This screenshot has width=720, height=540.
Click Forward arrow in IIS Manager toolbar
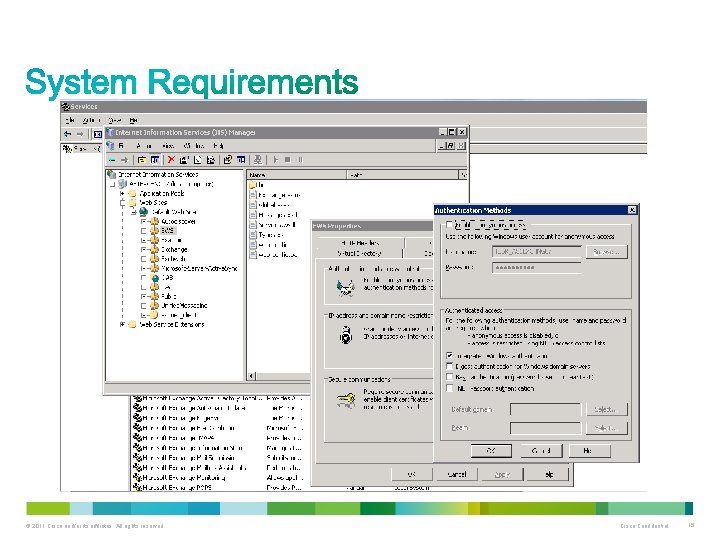[x=124, y=160]
